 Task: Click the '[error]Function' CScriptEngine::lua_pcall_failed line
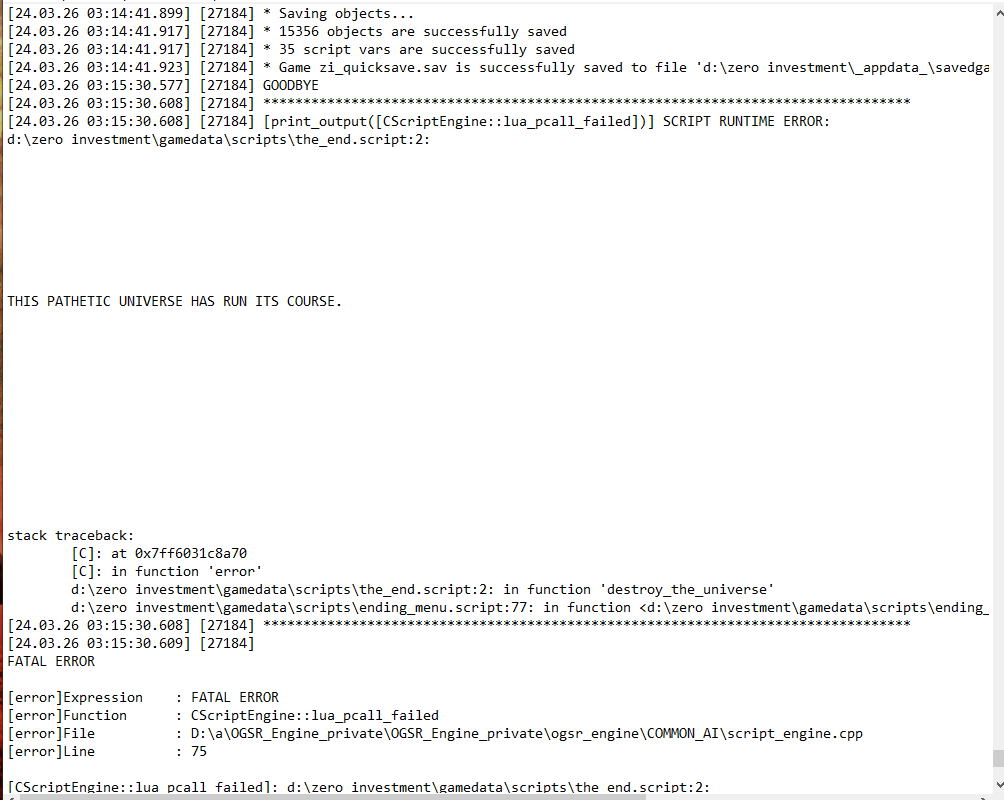coord(223,715)
